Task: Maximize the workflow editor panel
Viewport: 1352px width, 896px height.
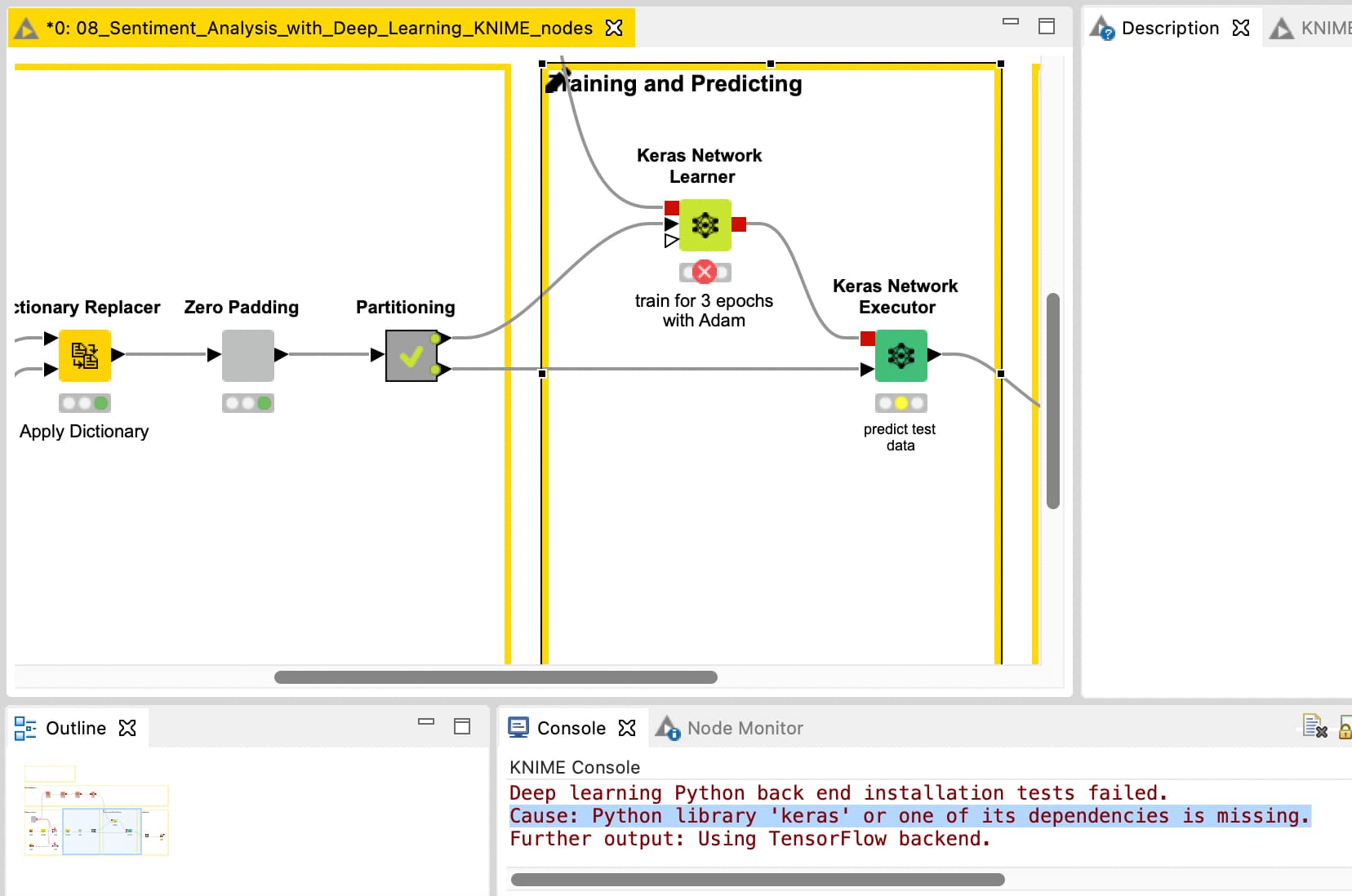Action: pos(1047,26)
